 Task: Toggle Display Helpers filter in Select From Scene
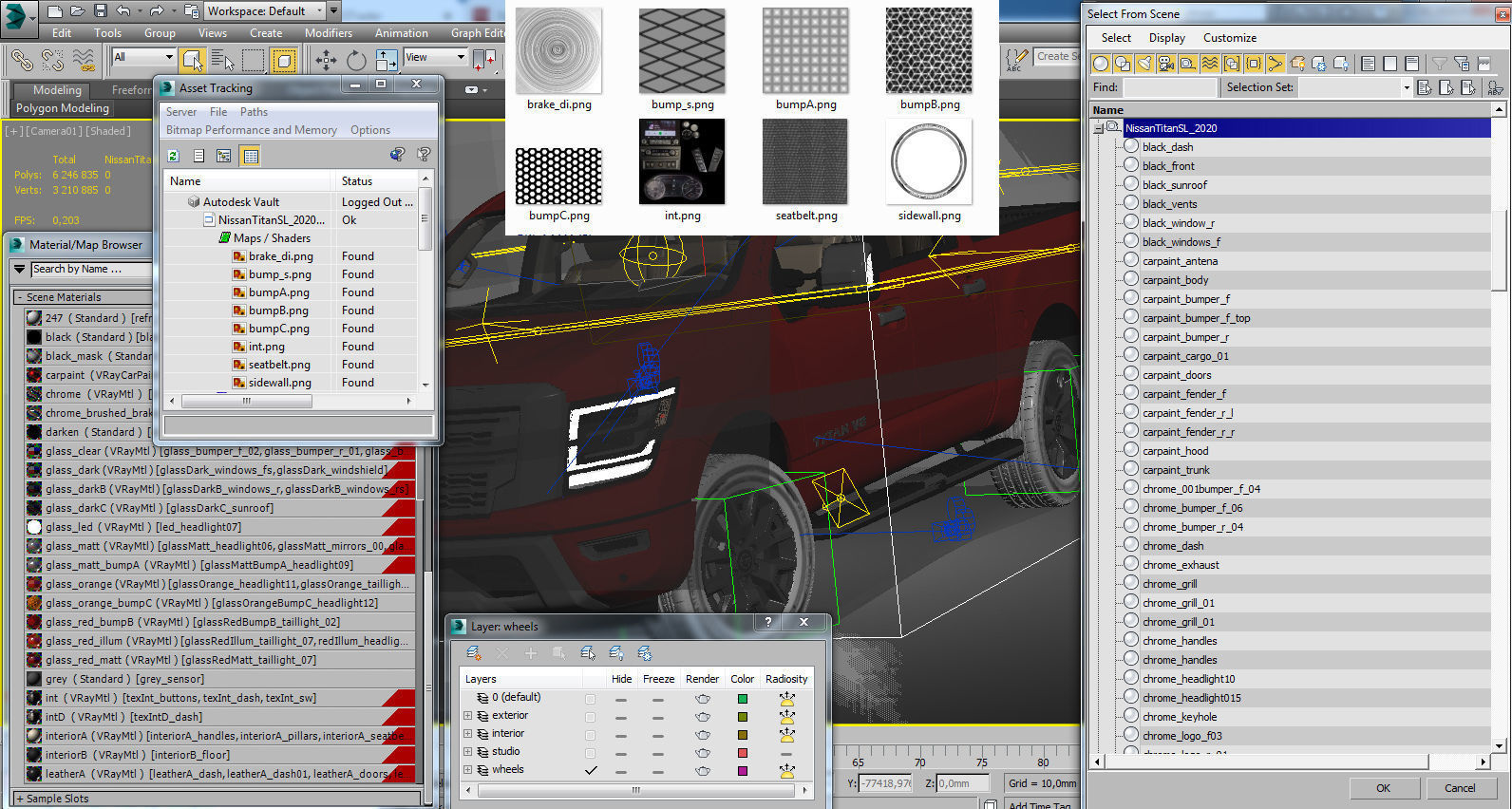click(1188, 64)
